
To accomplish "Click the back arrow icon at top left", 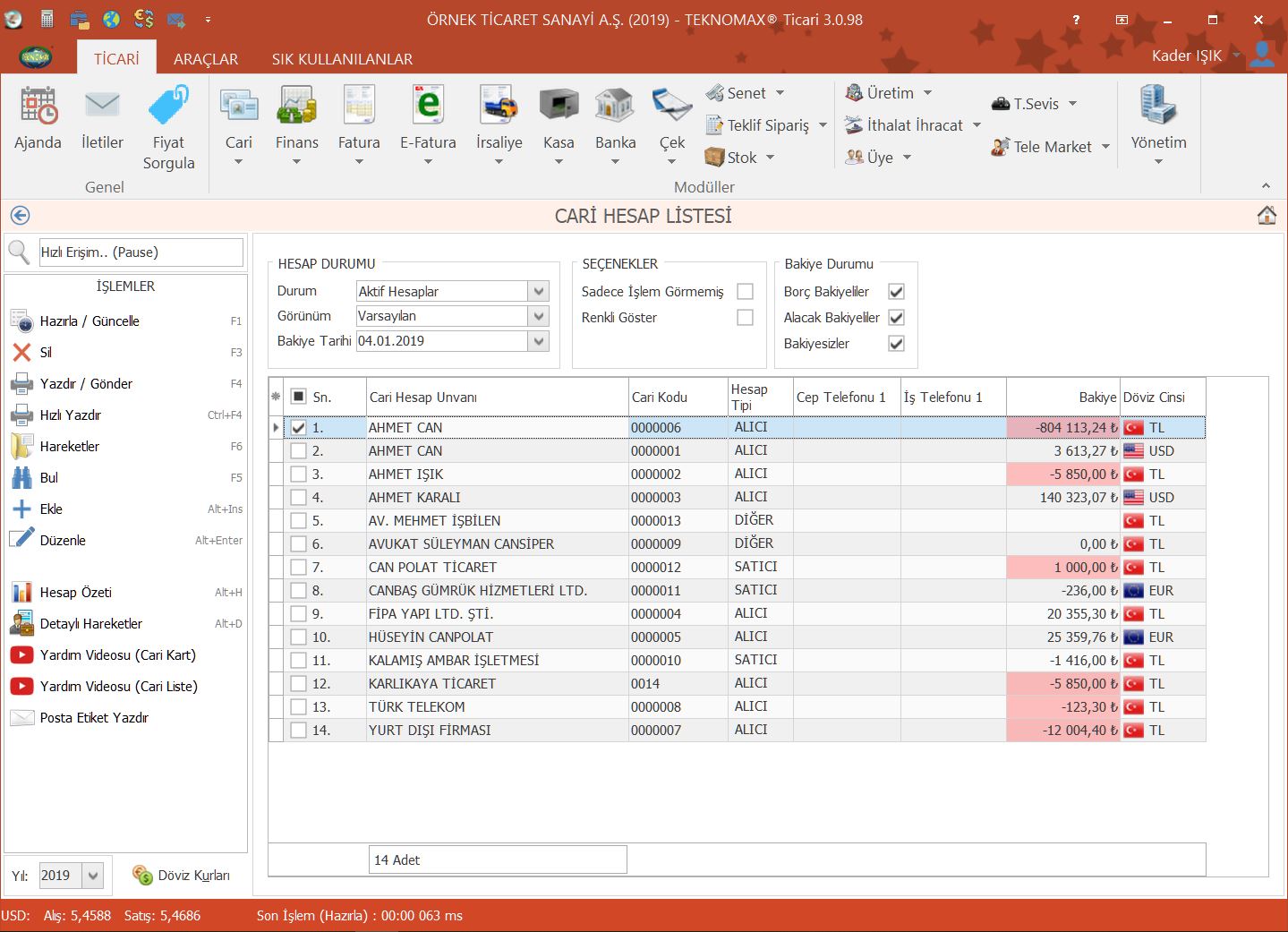I will click(20, 216).
